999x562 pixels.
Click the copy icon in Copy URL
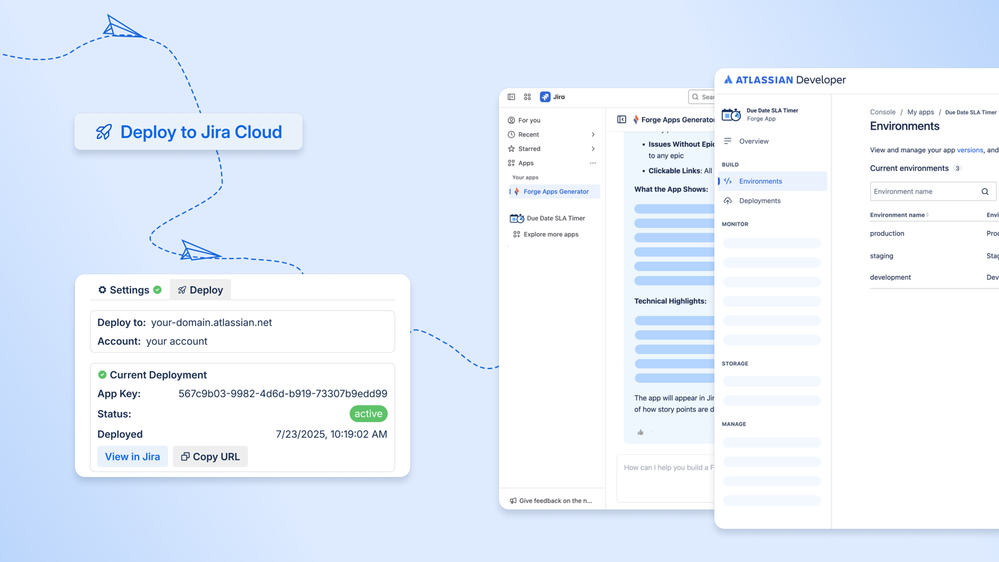click(185, 456)
